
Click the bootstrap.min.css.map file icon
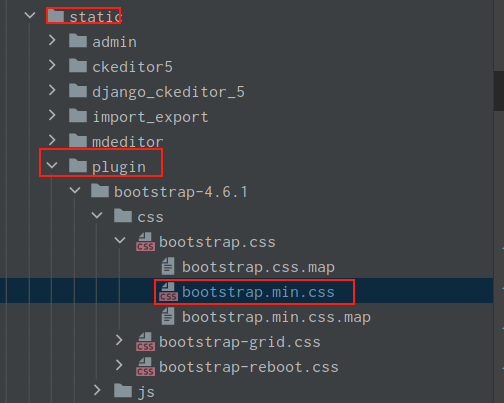pyautogui.click(x=168, y=316)
